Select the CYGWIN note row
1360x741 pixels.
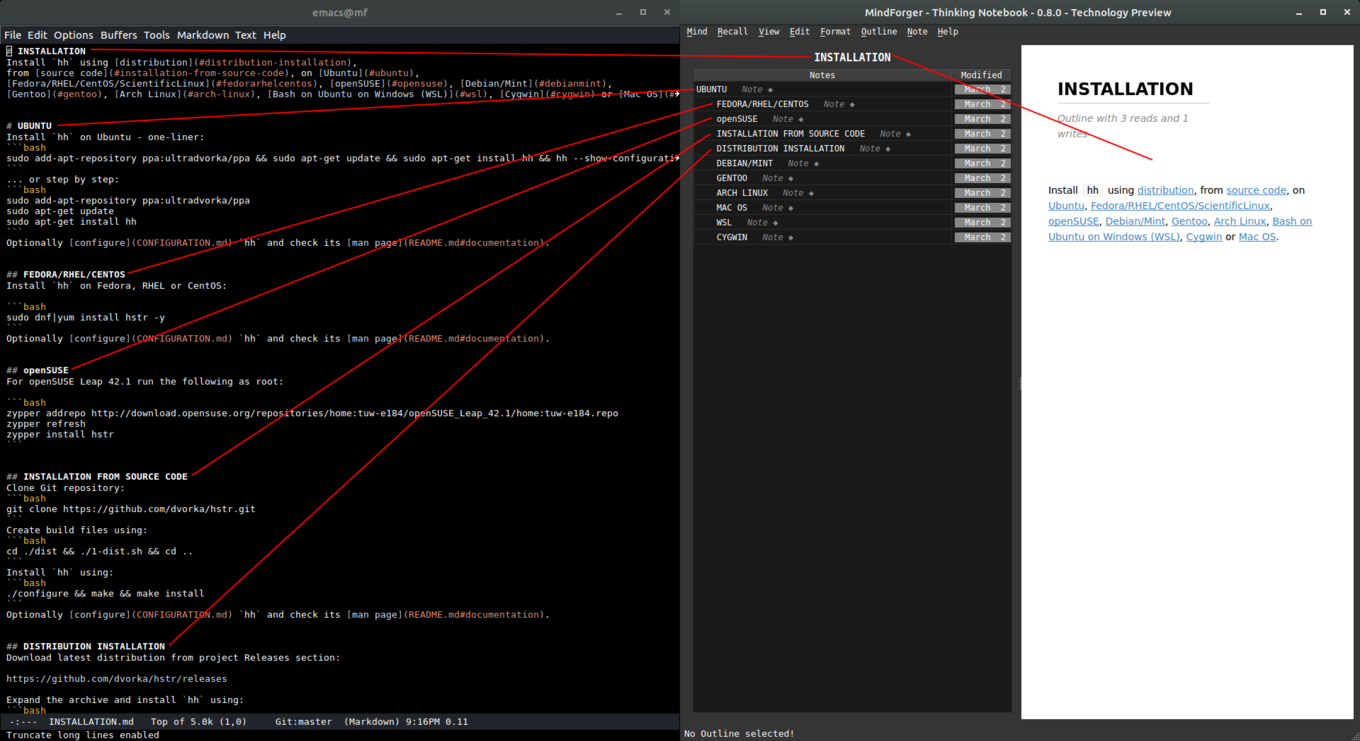(822, 237)
